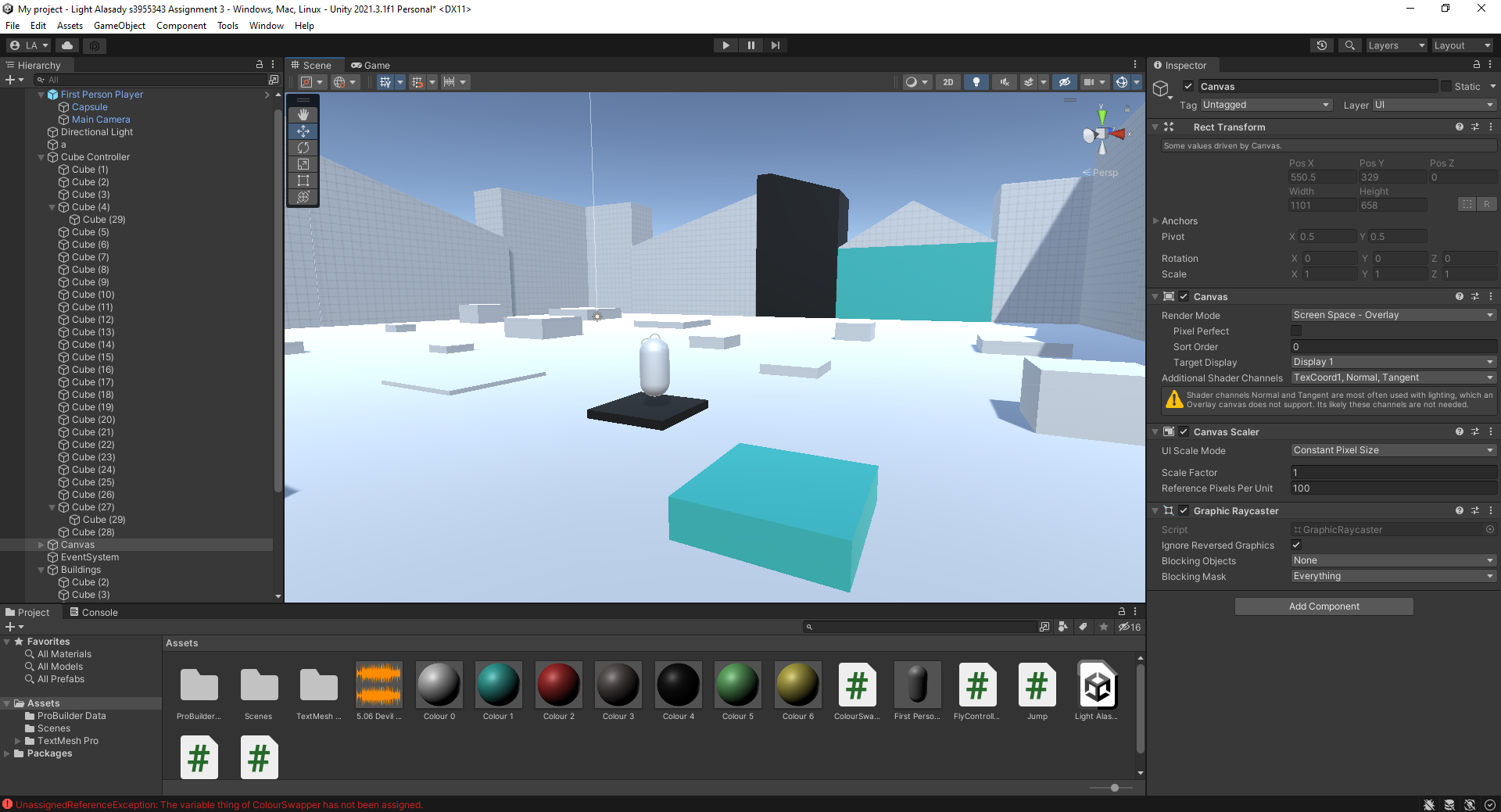Open the Layers dropdown in the toolbar

click(1396, 45)
